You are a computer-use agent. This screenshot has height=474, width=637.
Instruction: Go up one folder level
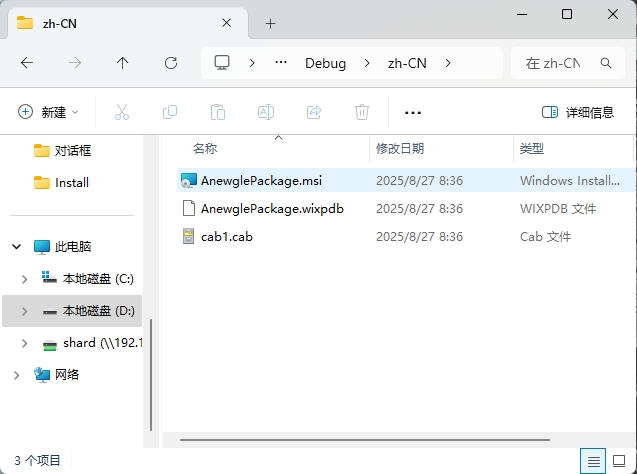[x=123, y=63]
